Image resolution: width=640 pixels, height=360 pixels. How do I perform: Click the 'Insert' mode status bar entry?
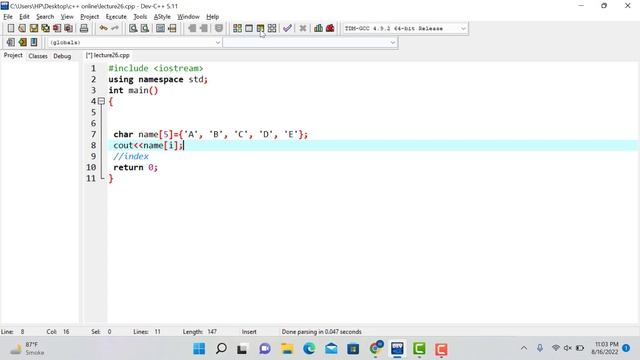(249, 332)
